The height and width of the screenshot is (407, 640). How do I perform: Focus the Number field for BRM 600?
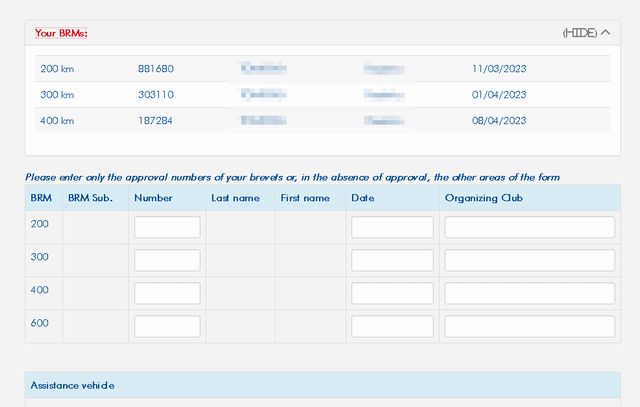tap(167, 326)
